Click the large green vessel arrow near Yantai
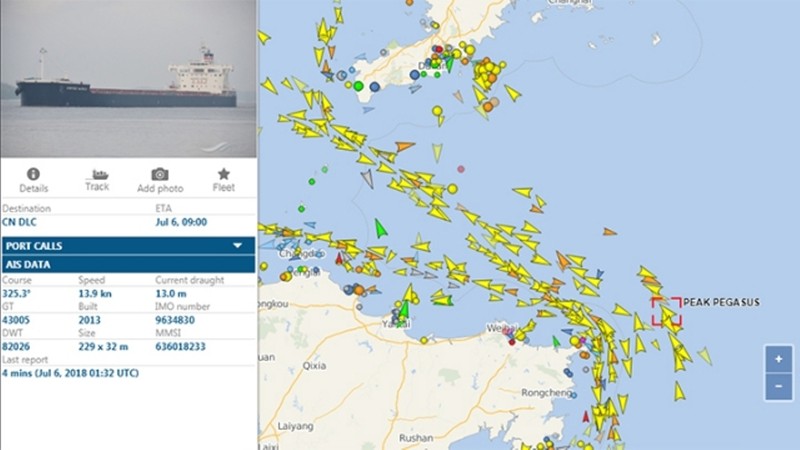Viewport: 800px width, 450px height. click(x=404, y=310)
